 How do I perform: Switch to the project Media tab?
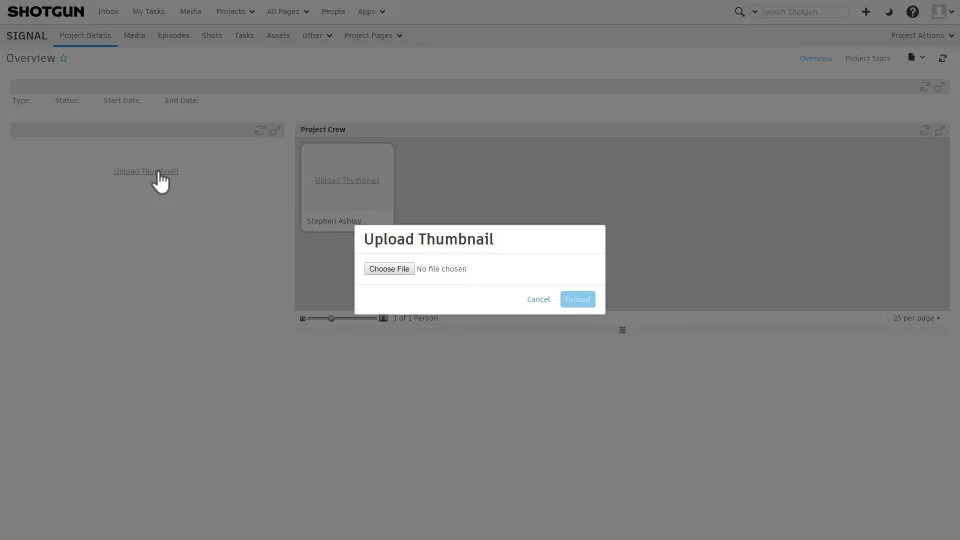coord(134,36)
